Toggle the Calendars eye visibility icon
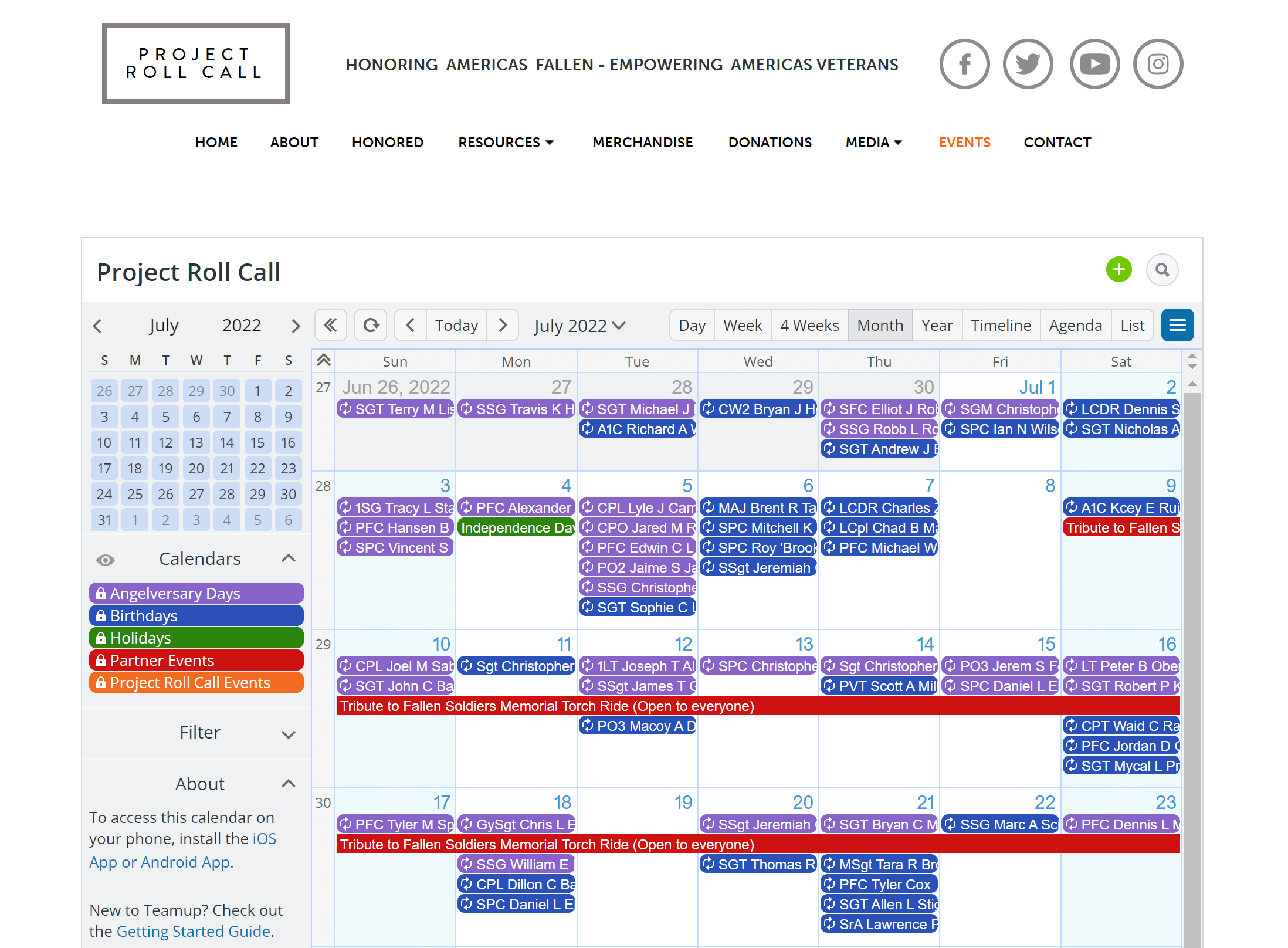 pyautogui.click(x=106, y=560)
